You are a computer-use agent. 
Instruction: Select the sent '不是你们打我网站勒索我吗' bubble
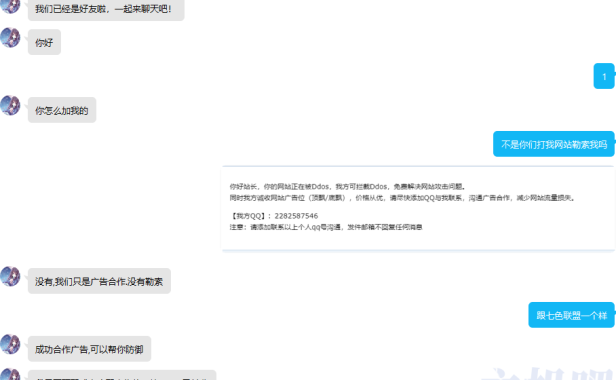pyautogui.click(x=554, y=144)
